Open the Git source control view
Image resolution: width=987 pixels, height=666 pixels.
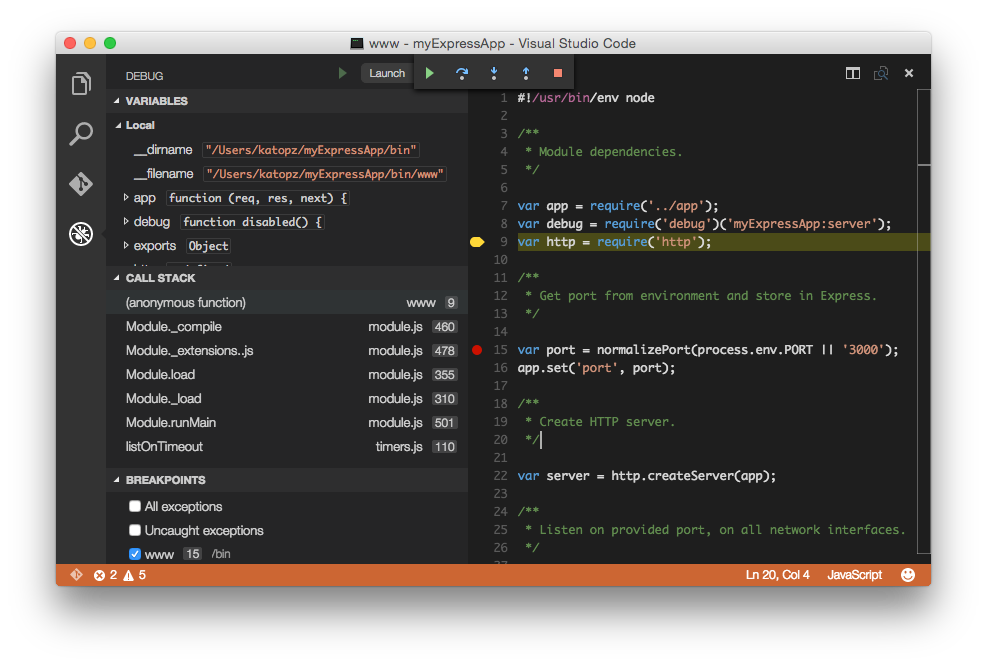coord(81,184)
